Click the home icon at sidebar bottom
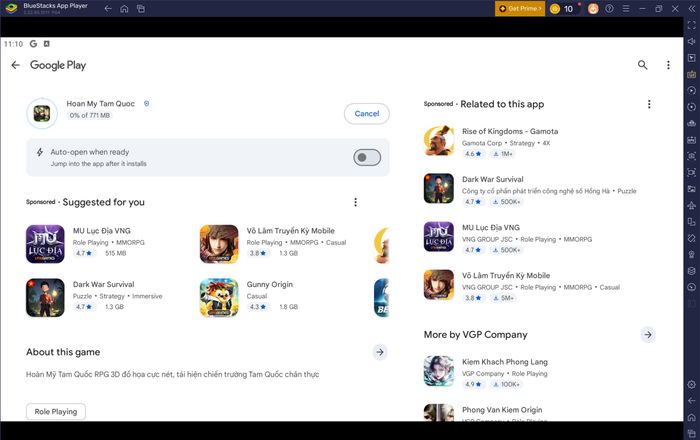This screenshot has width=700, height=440. pyautogui.click(x=692, y=417)
